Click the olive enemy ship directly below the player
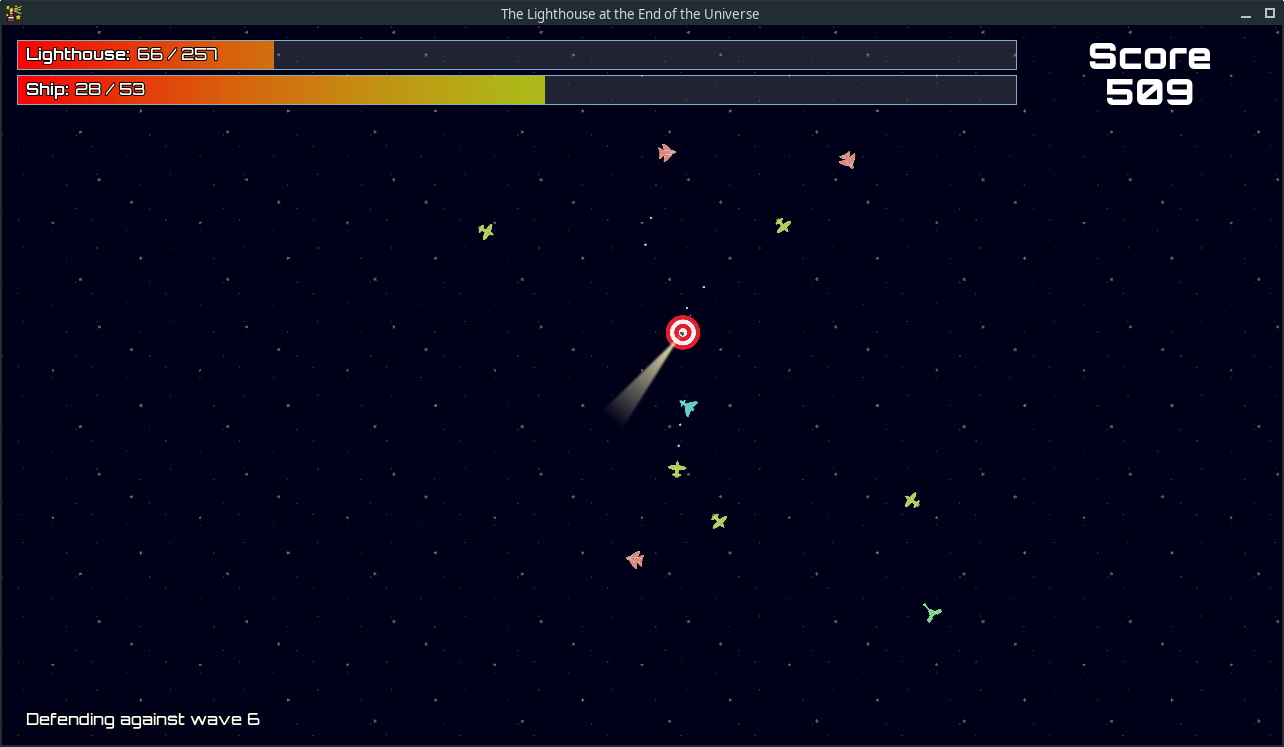1284x747 pixels. pos(677,468)
